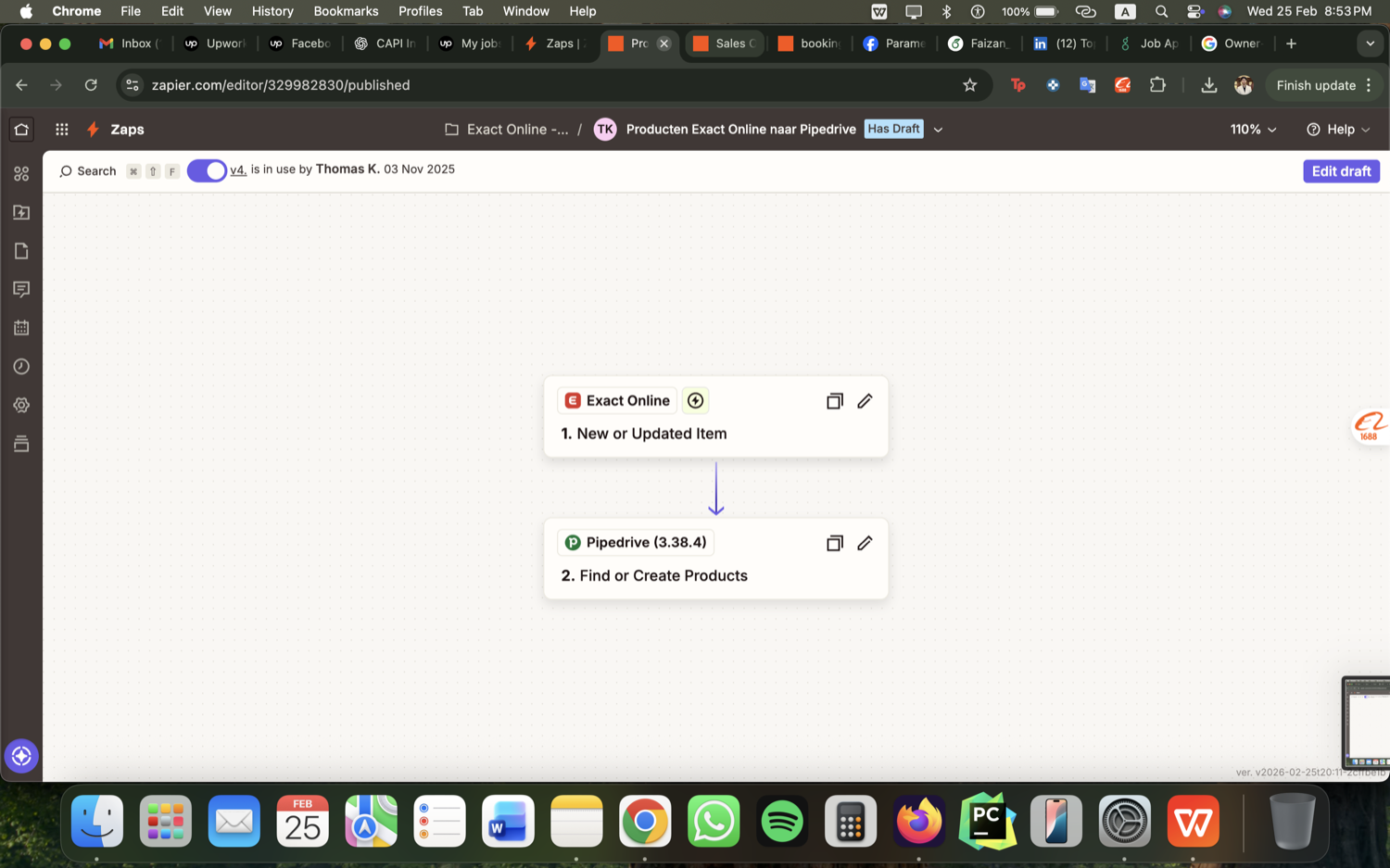Open the gear settings icon in sidebar

click(x=21, y=406)
